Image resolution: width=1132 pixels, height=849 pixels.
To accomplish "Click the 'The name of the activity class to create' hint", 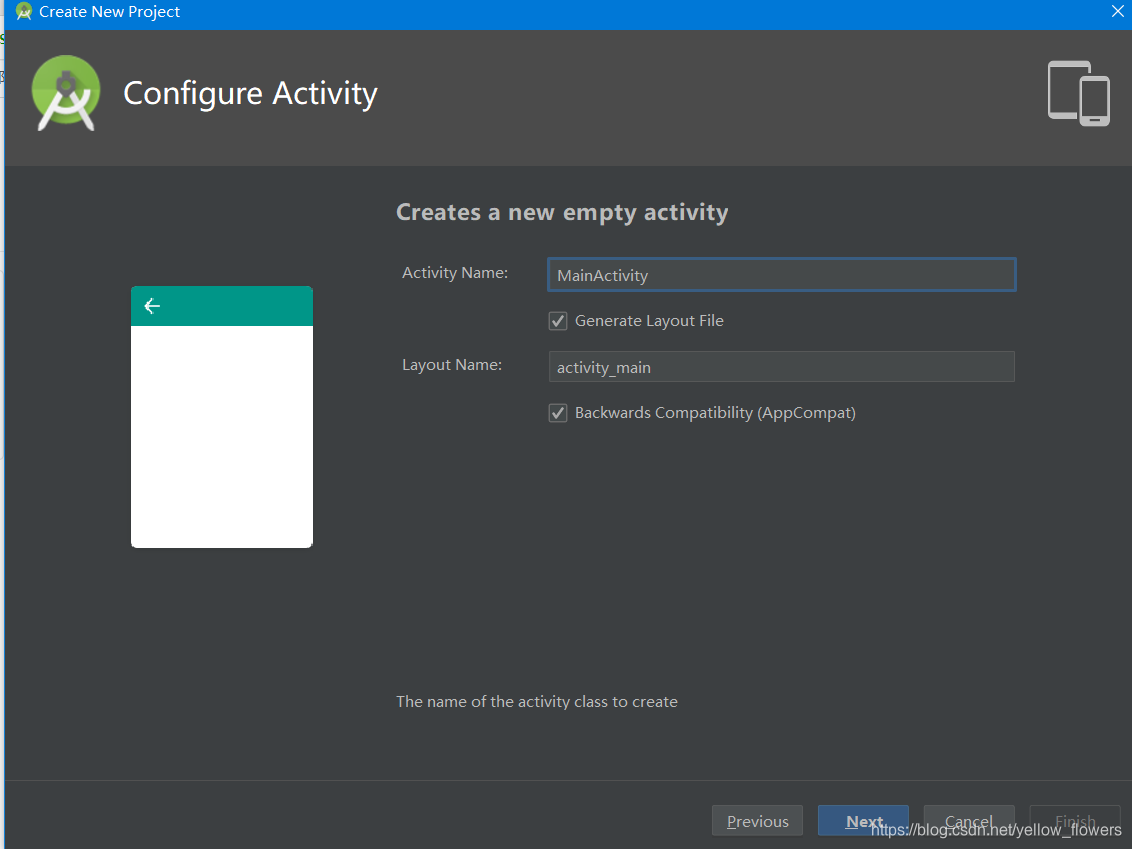I will tap(536, 702).
